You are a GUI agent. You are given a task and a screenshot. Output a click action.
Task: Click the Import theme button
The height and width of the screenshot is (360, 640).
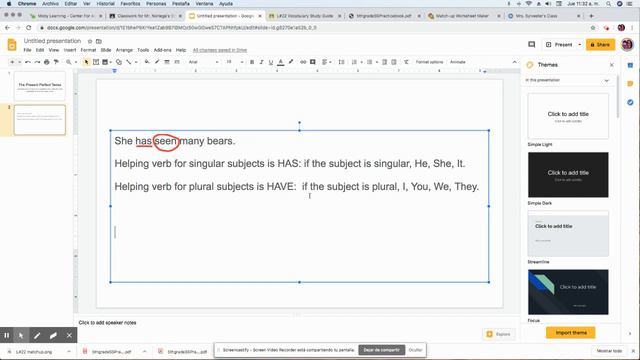click(571, 333)
